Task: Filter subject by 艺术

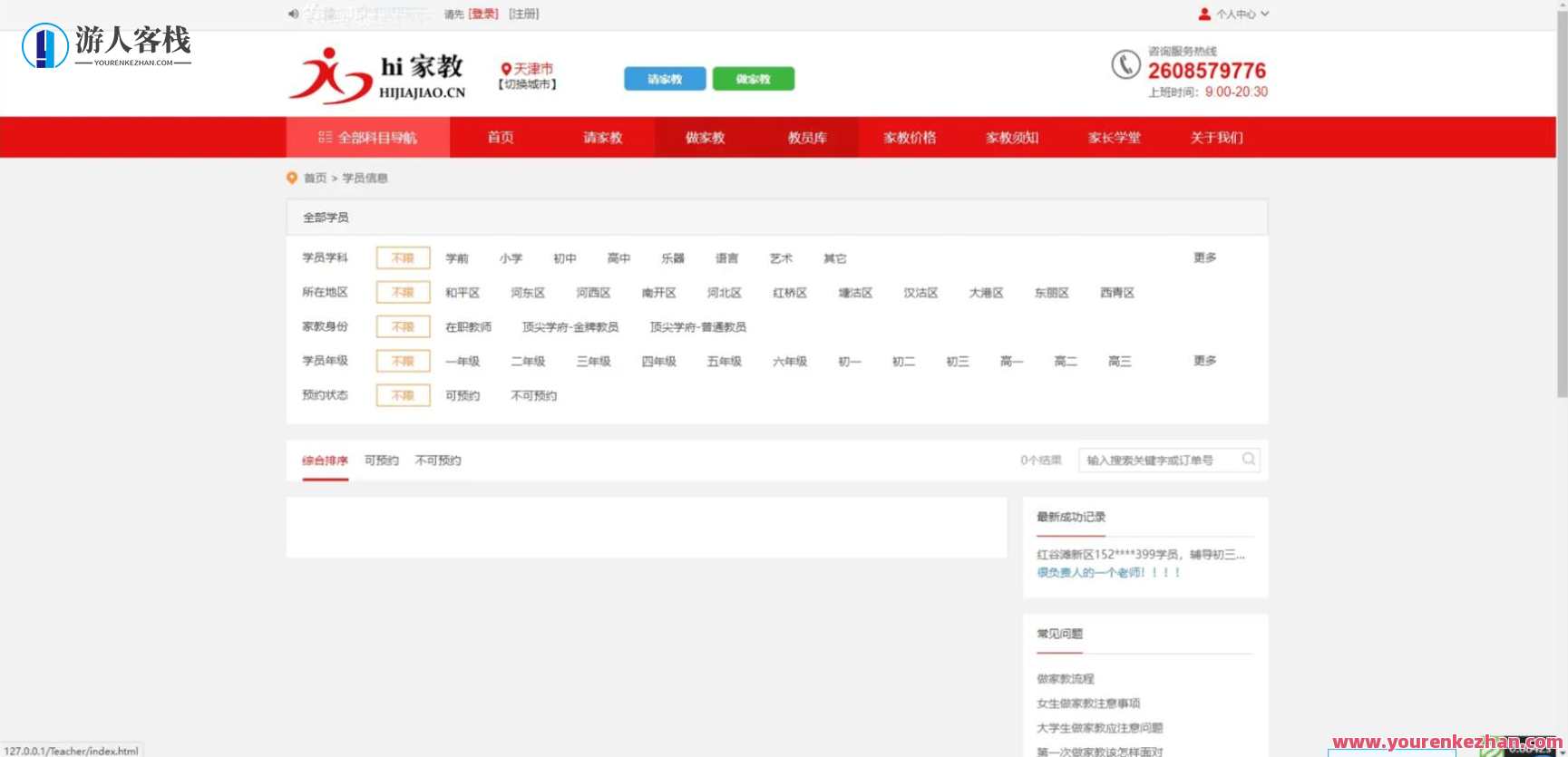Action: [x=781, y=258]
